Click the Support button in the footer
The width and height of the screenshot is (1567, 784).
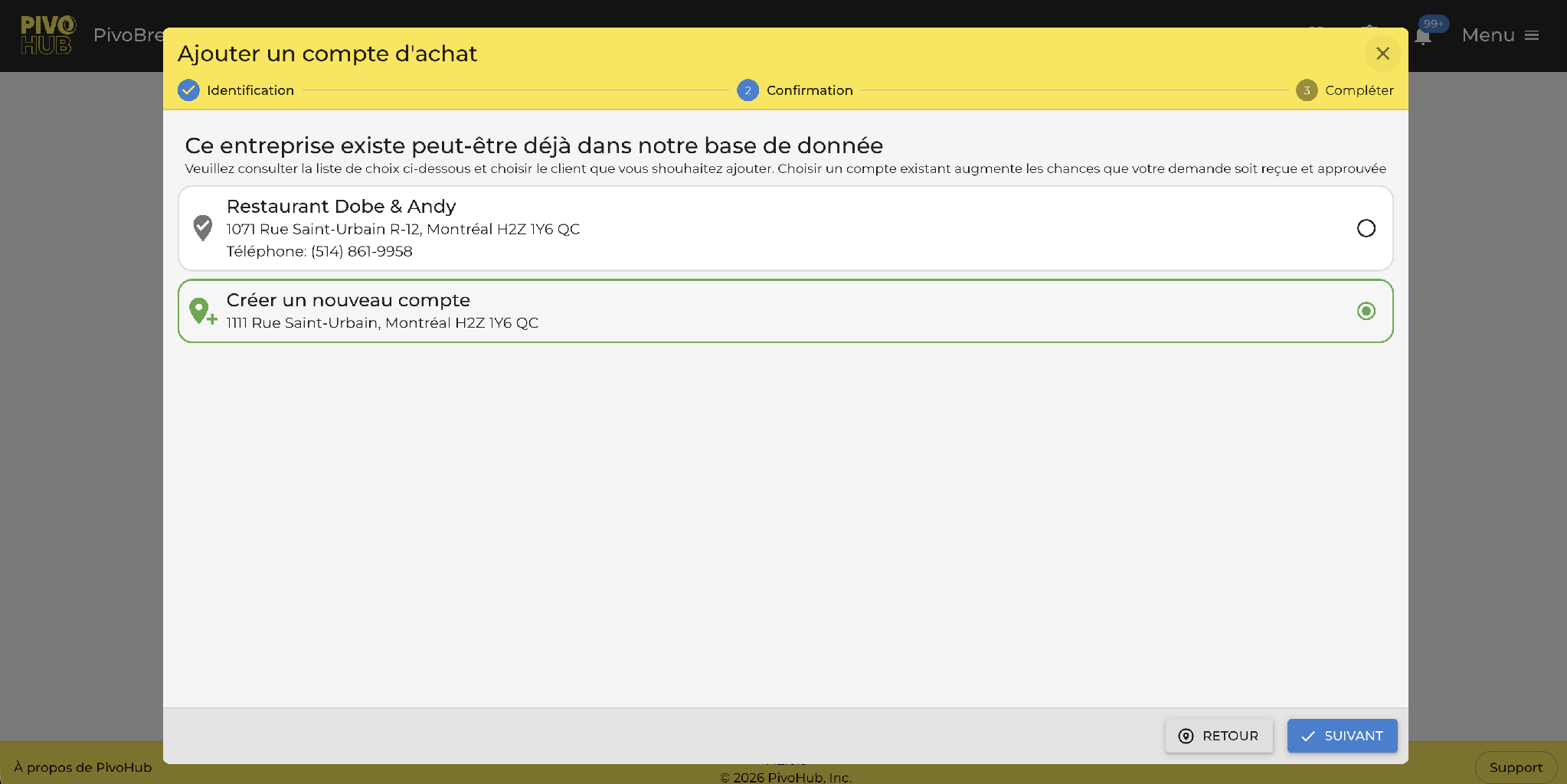point(1516,767)
